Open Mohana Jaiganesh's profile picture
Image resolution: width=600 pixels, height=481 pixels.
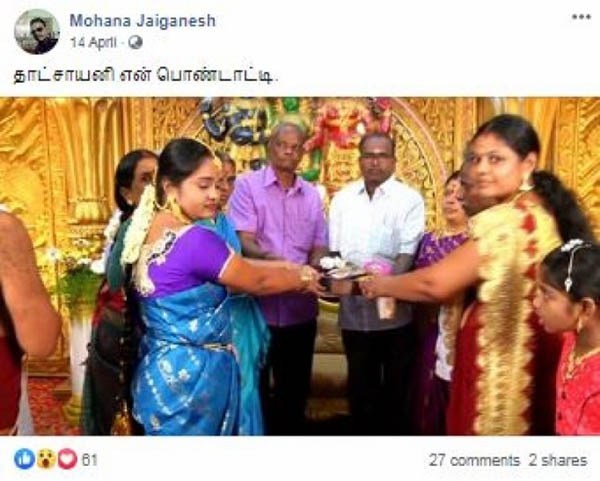(x=37, y=31)
